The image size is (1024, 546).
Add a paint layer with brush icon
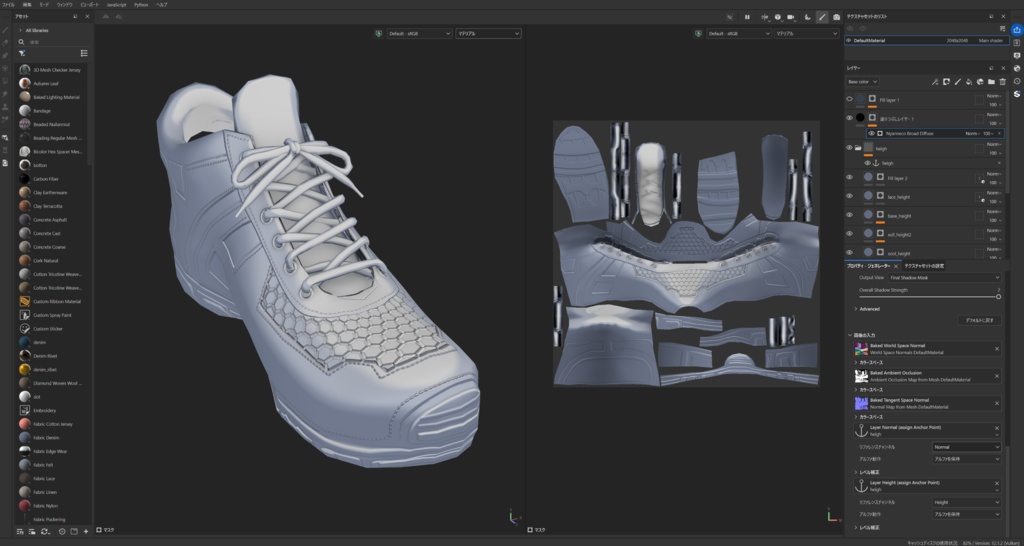pyautogui.click(x=957, y=82)
